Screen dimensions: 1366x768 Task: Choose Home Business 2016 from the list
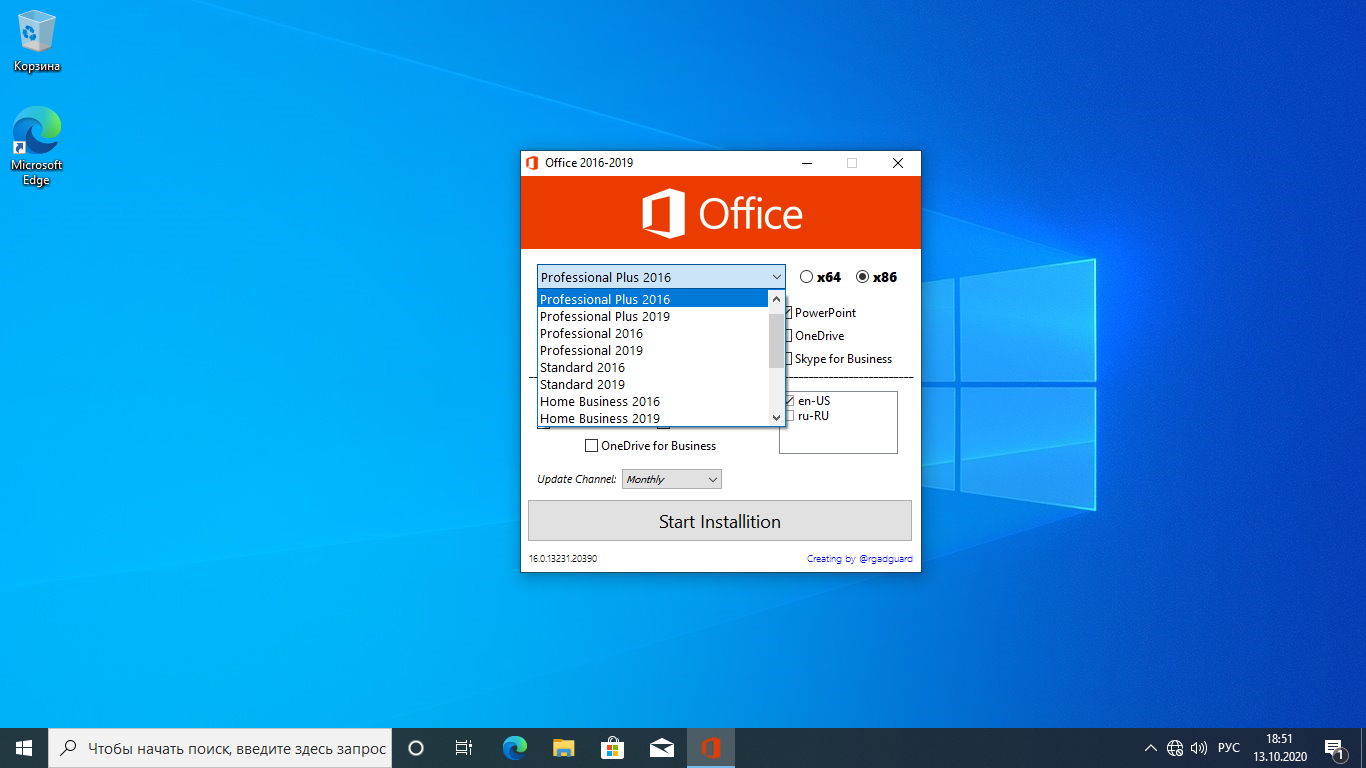click(652, 401)
